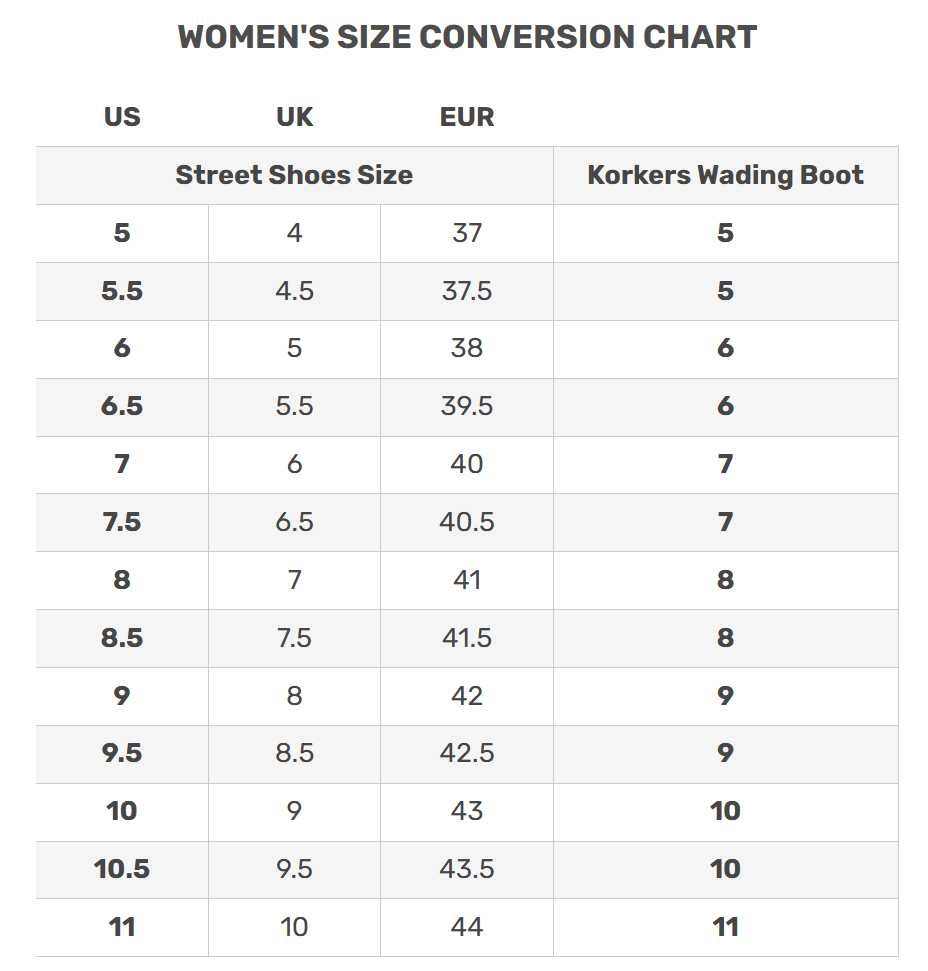This screenshot has height=971, width=928.
Task: Click the EUR 37 cell
Action: (x=467, y=233)
